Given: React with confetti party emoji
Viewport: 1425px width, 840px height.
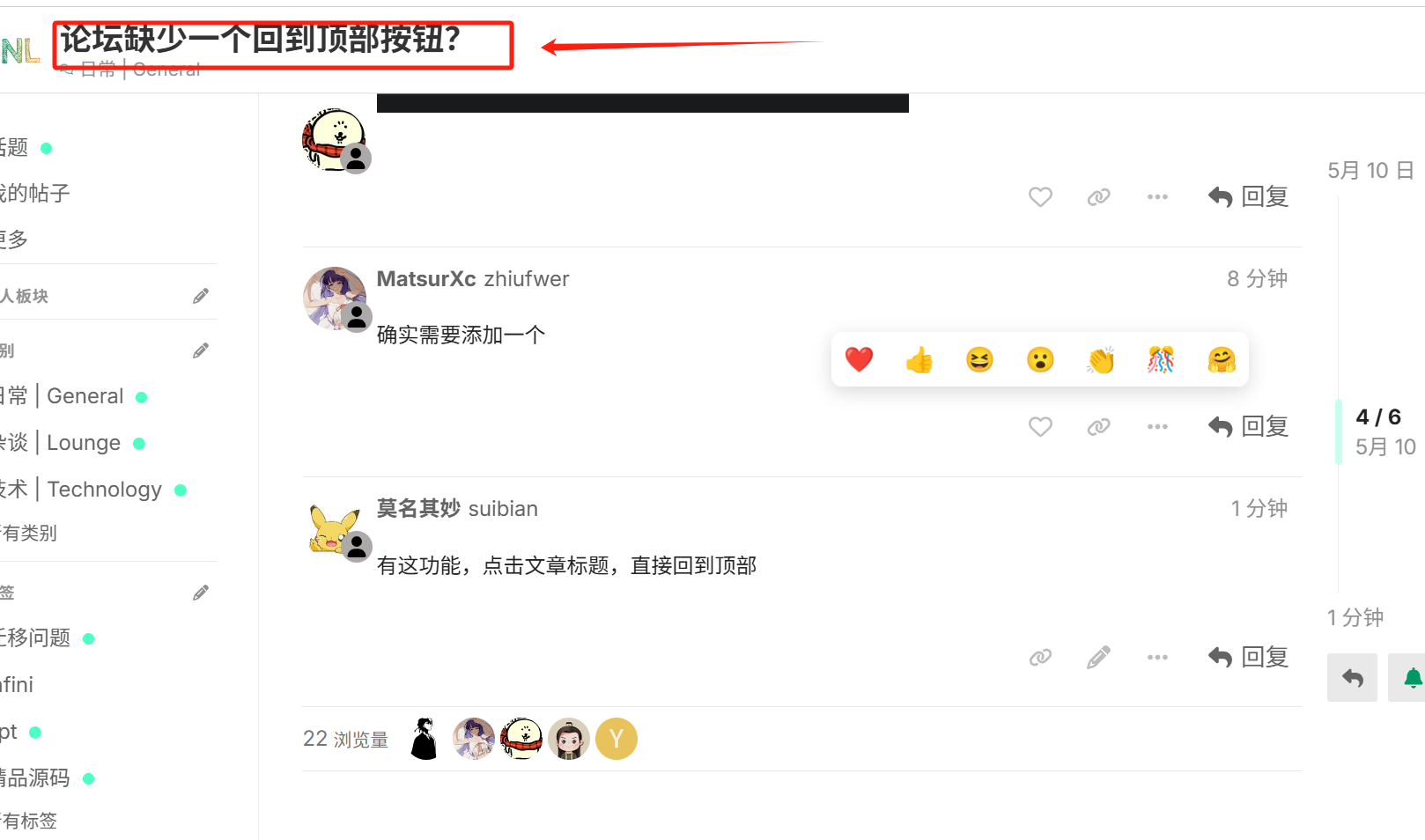Looking at the screenshot, I should pyautogui.click(x=1161, y=359).
